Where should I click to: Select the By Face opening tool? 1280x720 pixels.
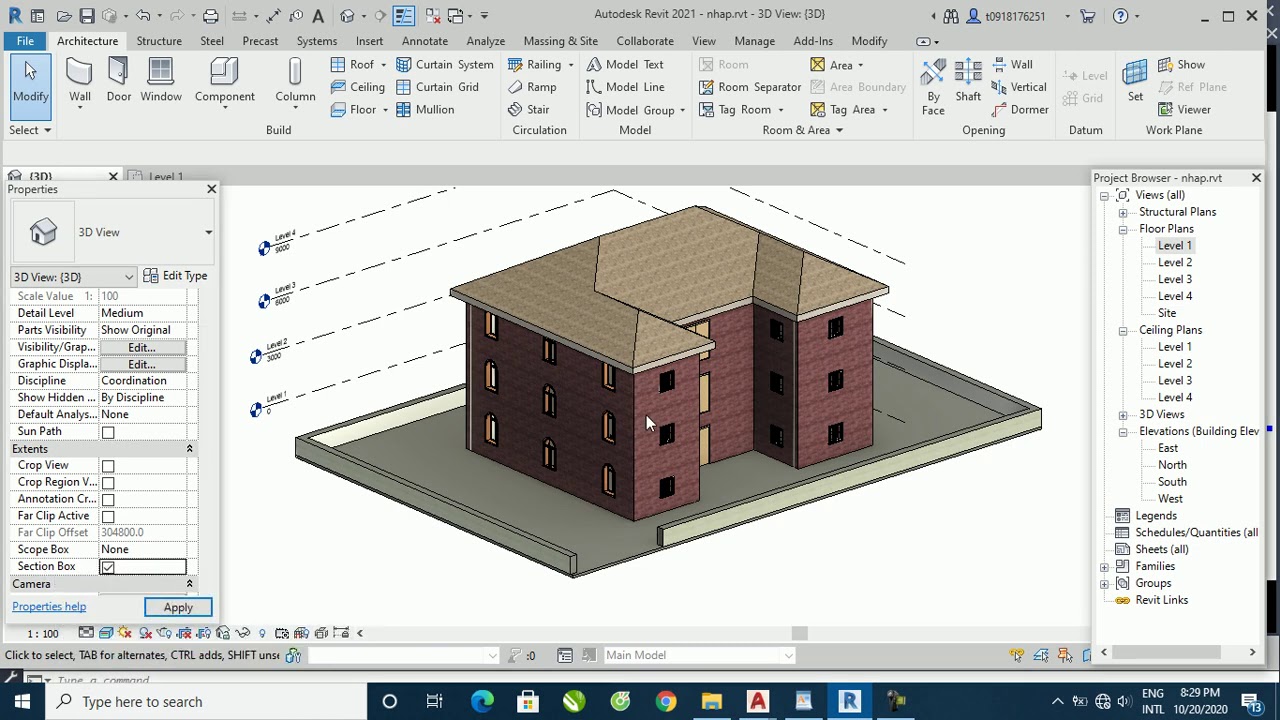click(933, 88)
